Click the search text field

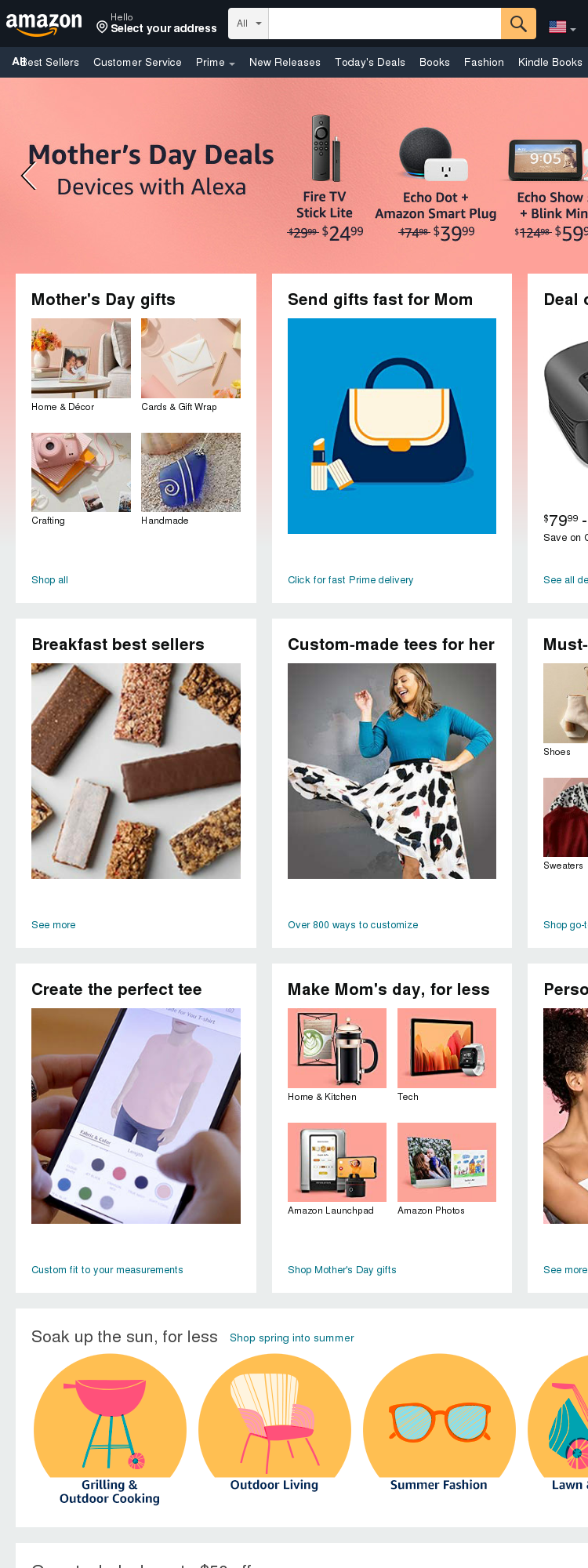(385, 24)
